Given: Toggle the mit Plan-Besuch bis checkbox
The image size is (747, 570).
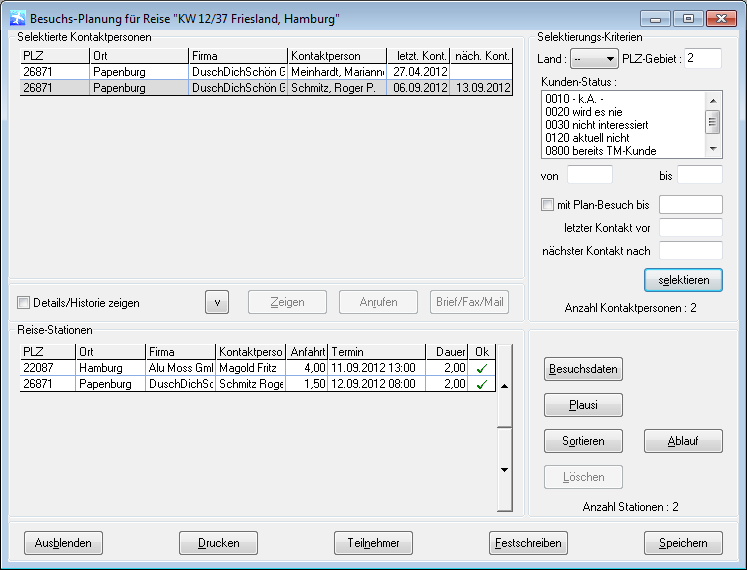Looking at the screenshot, I should (x=547, y=205).
